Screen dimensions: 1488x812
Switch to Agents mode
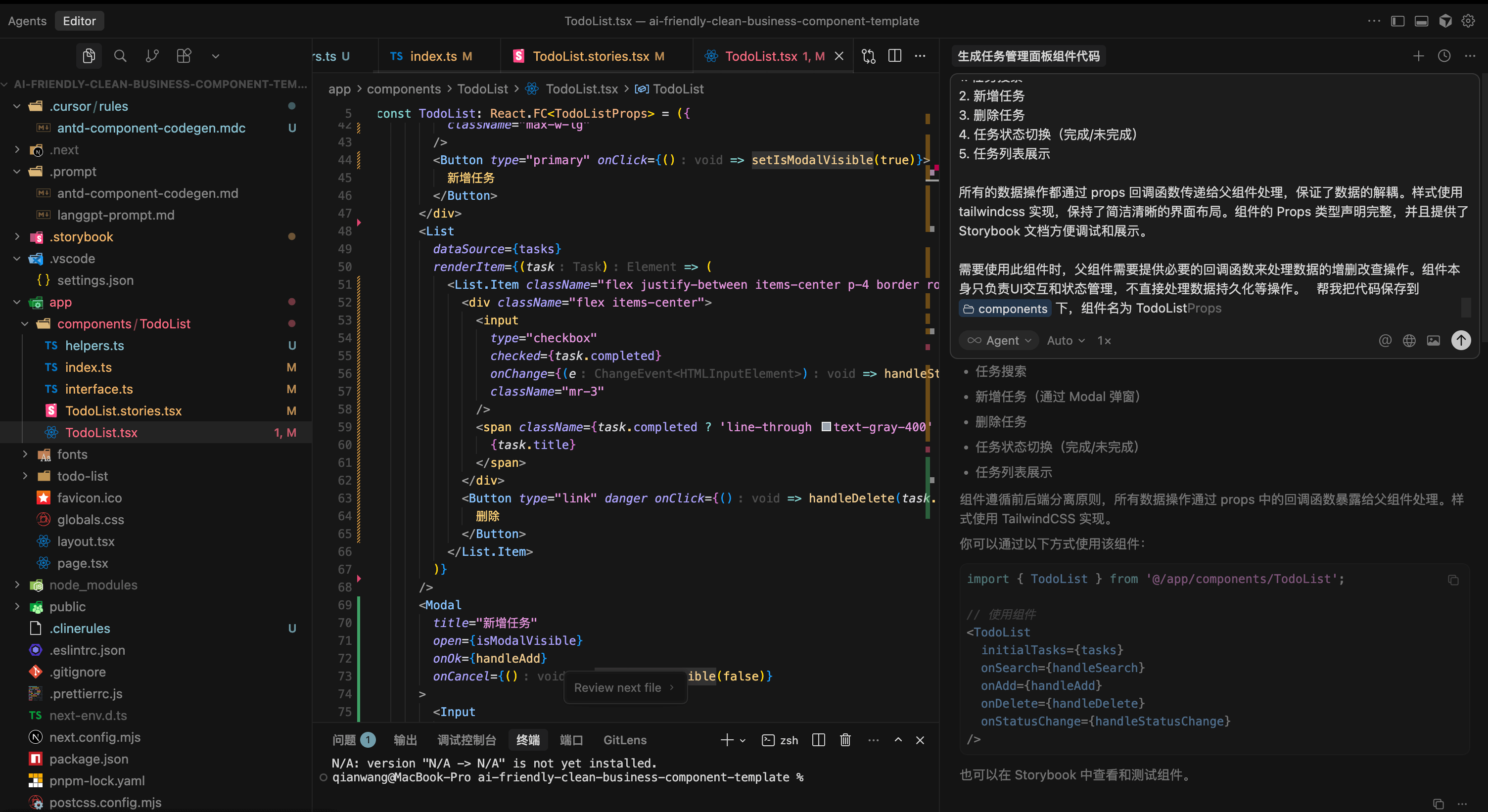pos(27,21)
